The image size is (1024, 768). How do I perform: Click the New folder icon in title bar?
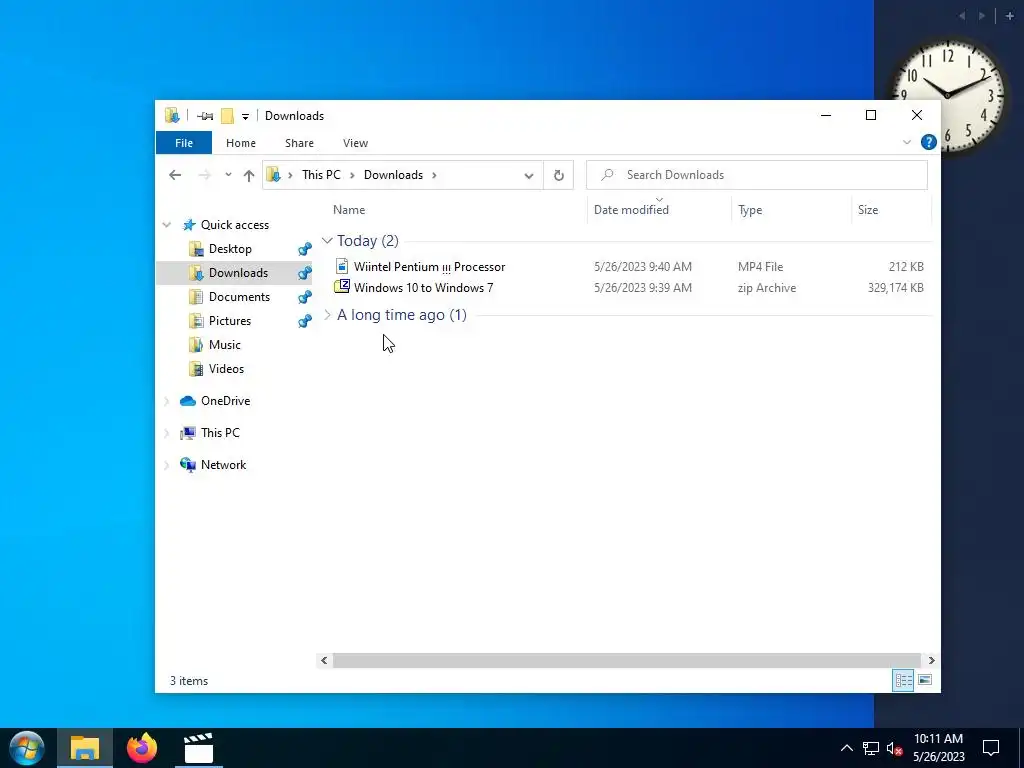tap(227, 116)
